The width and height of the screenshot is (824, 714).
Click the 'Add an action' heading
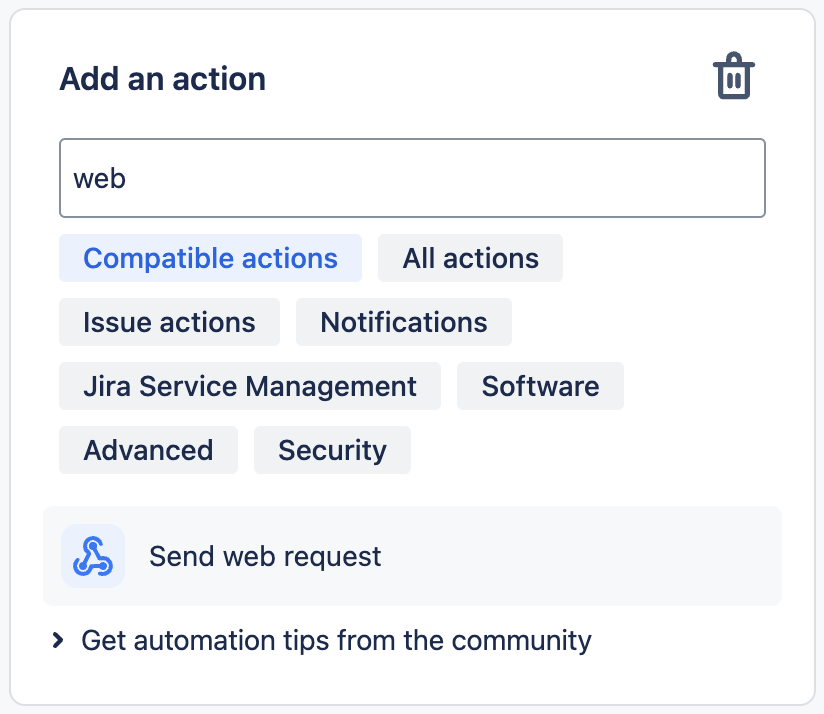coord(163,79)
